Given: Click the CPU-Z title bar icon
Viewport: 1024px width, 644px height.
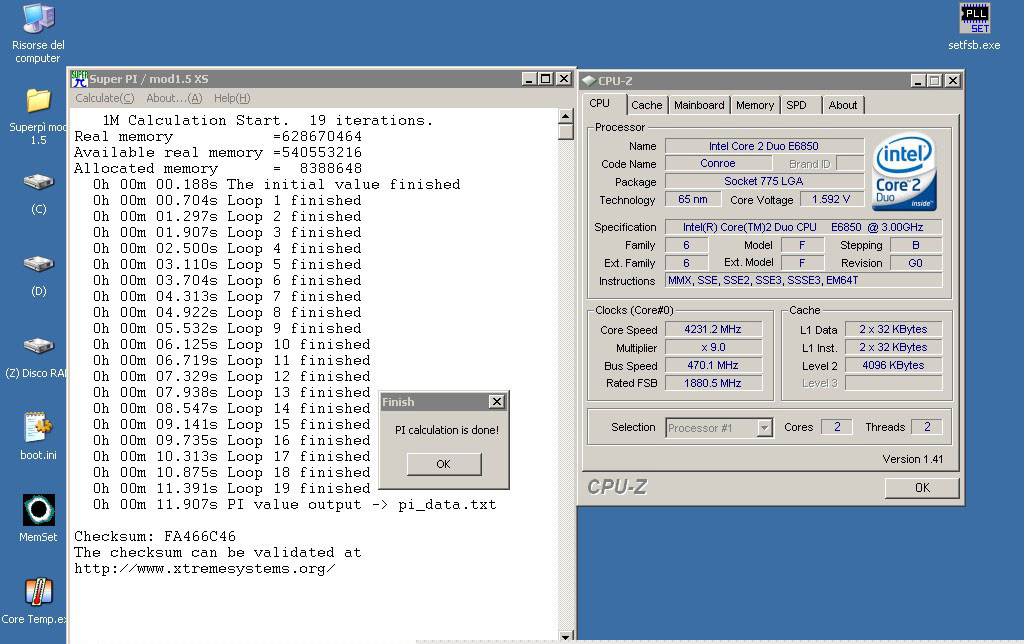Looking at the screenshot, I should (x=588, y=80).
